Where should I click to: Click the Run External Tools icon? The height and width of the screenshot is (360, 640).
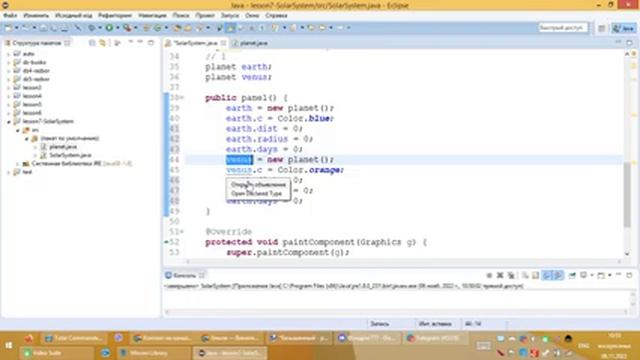pos(127,28)
